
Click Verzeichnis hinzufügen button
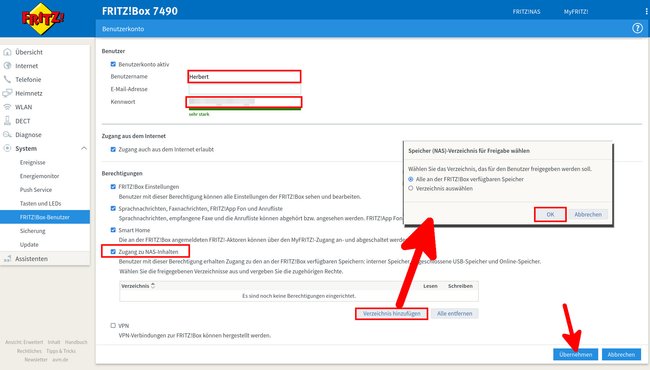click(x=391, y=313)
